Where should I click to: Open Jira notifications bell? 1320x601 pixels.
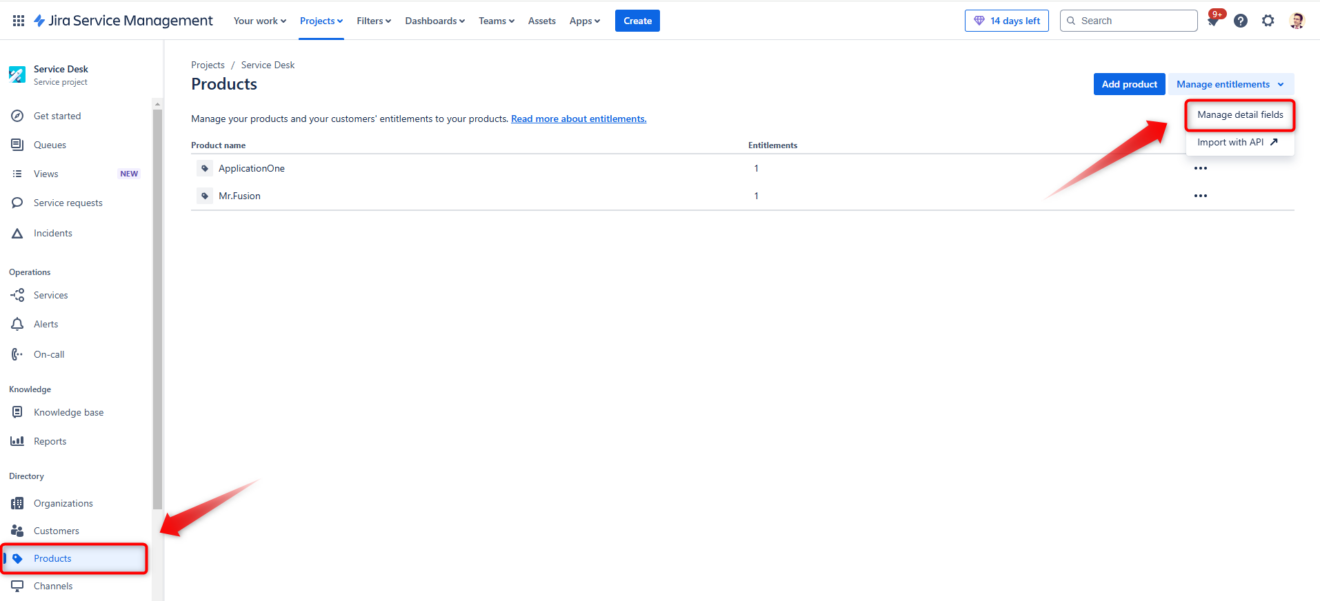coord(1212,20)
